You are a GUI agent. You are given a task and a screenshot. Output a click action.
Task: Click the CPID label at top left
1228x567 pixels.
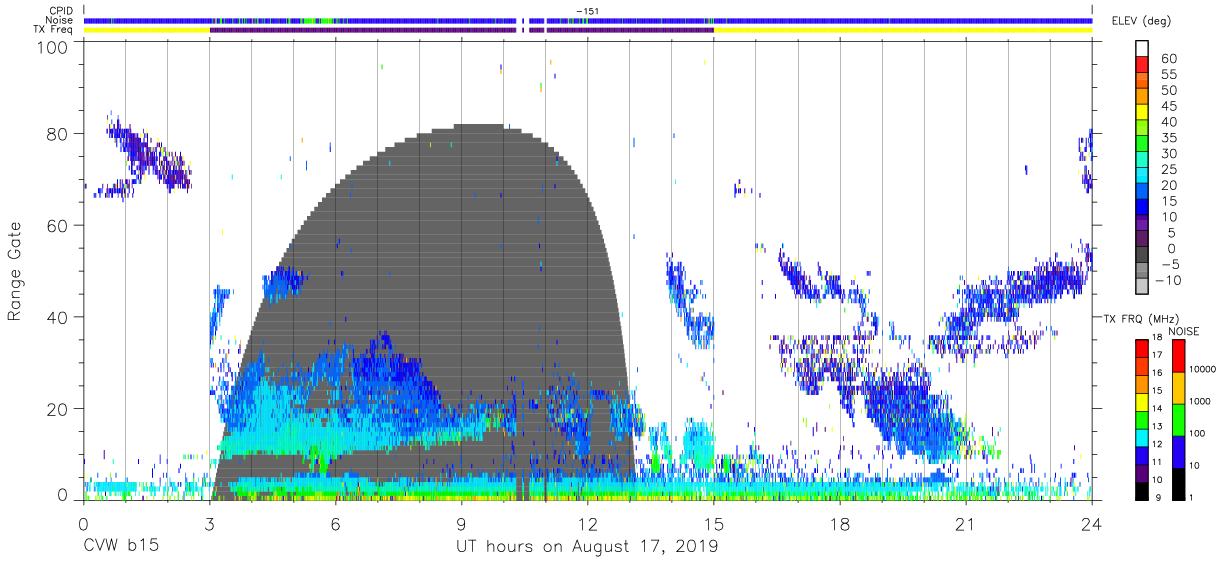[x=60, y=10]
